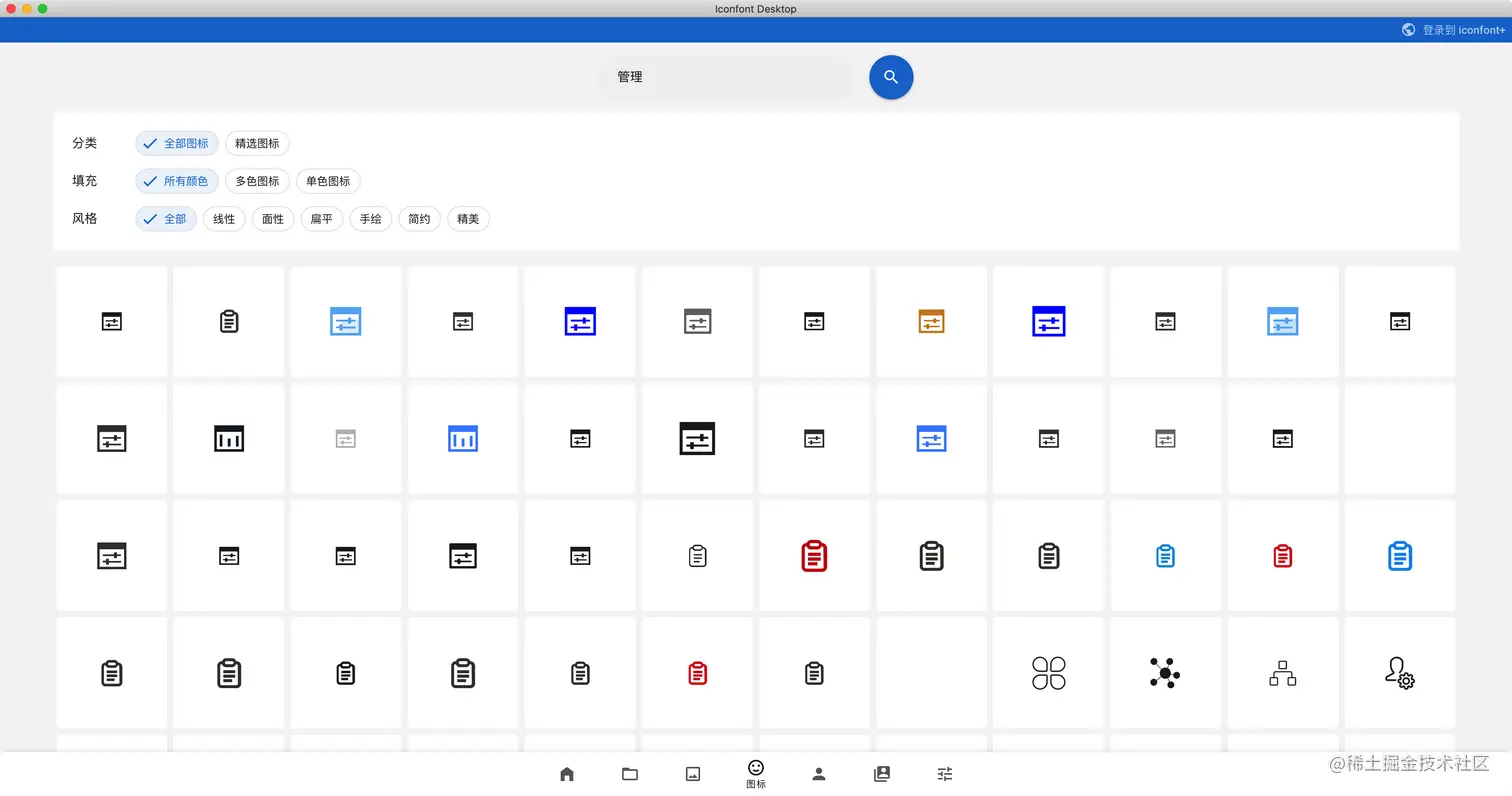
Task: Toggle the 所有颜色 fill chip
Action: click(x=177, y=181)
